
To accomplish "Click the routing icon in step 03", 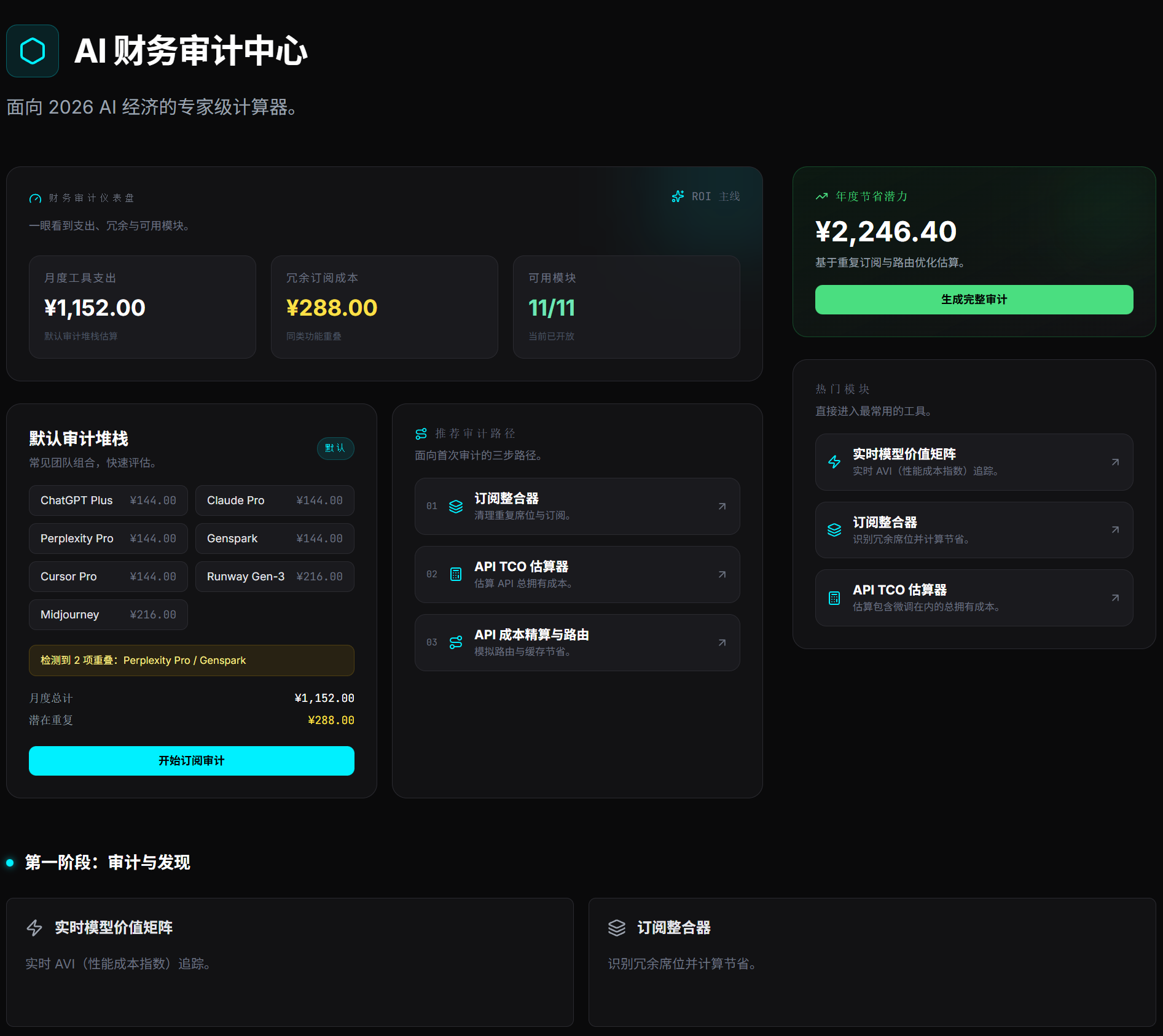I will coord(456,642).
